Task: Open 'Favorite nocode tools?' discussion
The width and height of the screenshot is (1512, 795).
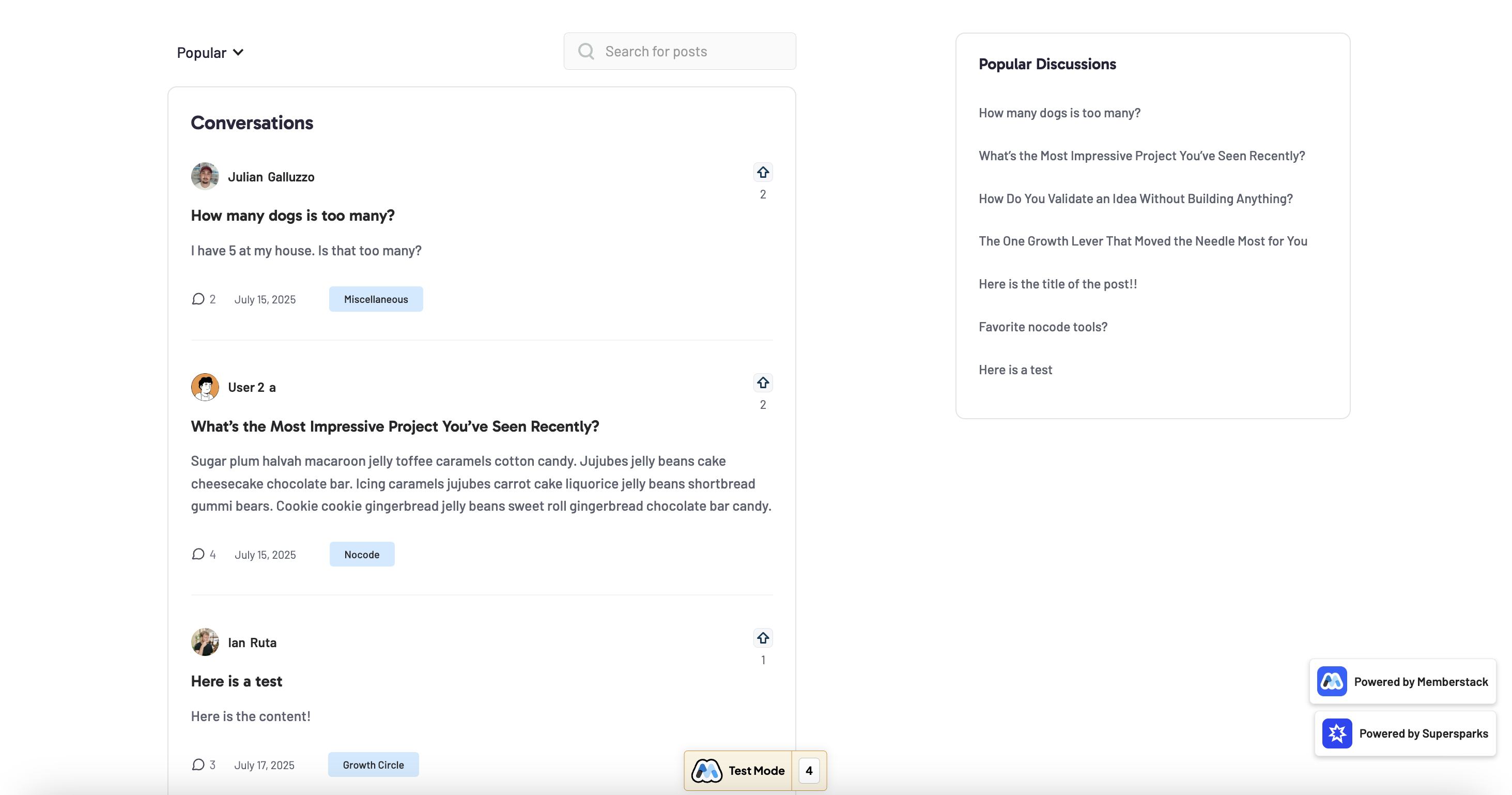Action: (1042, 327)
